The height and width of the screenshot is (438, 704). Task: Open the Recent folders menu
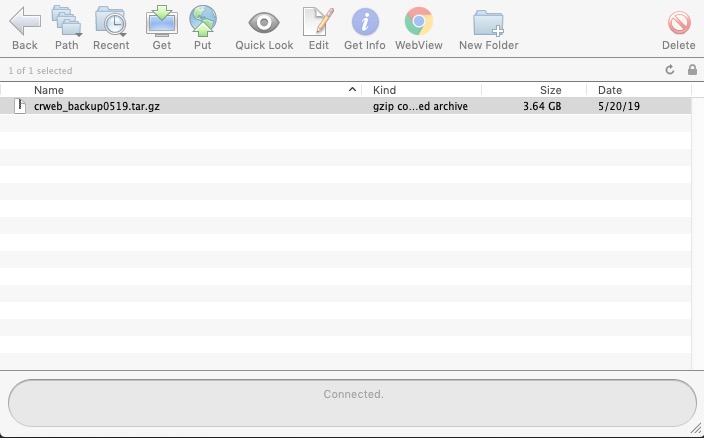click(x=111, y=28)
